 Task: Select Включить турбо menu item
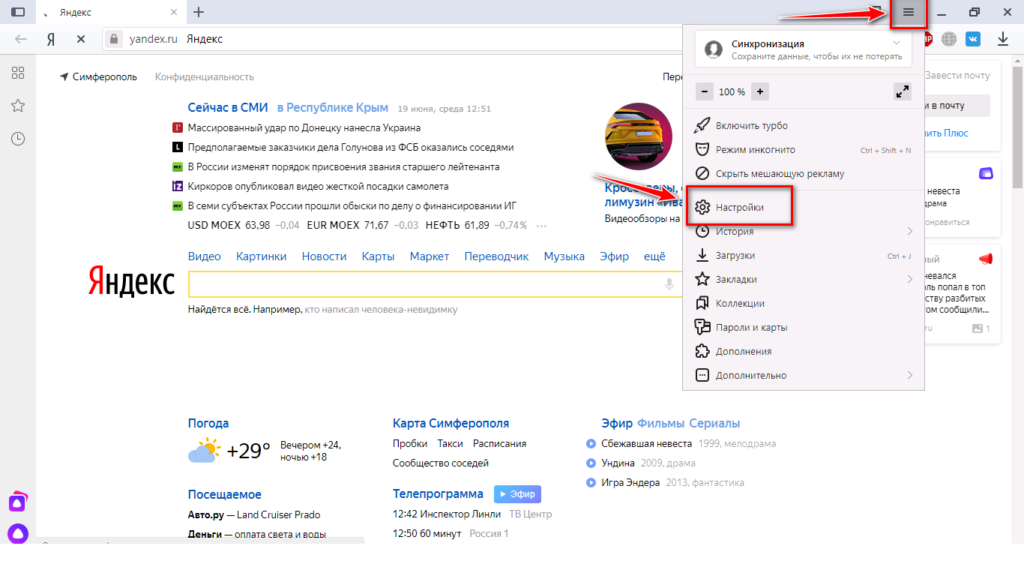click(803, 125)
